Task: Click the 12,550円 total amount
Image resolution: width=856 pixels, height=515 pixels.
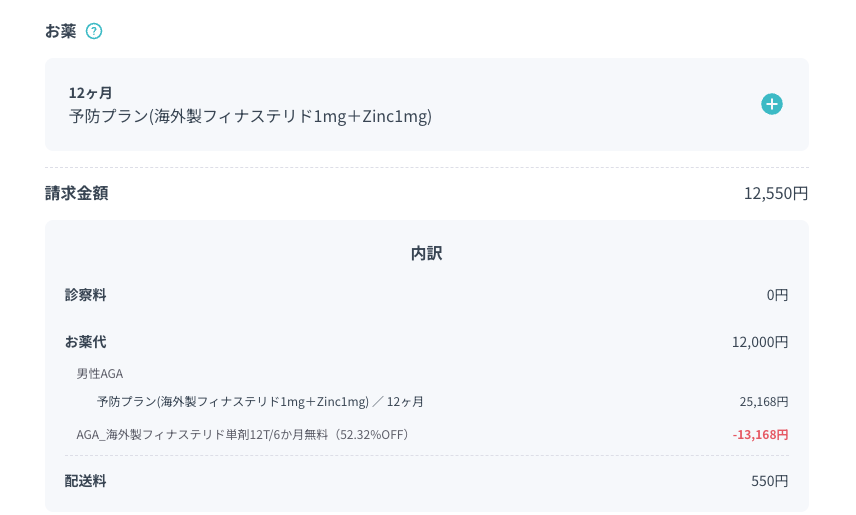Action: (776, 193)
